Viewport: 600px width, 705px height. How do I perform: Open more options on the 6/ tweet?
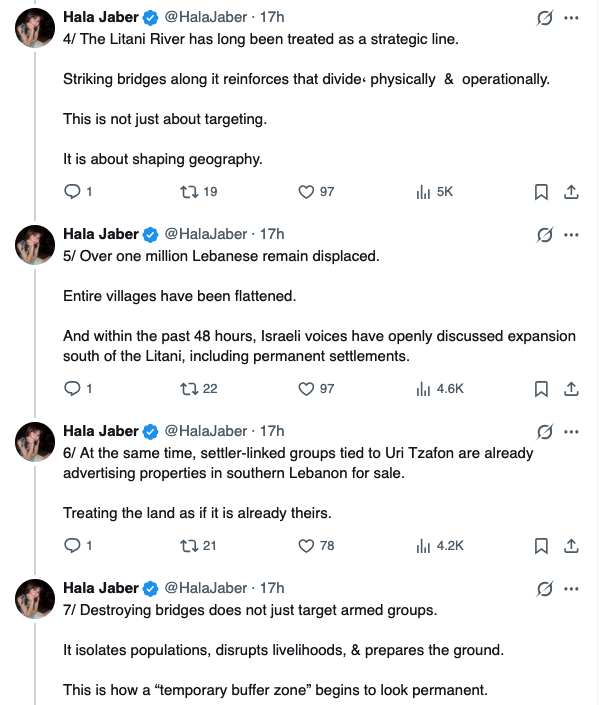coord(571,432)
